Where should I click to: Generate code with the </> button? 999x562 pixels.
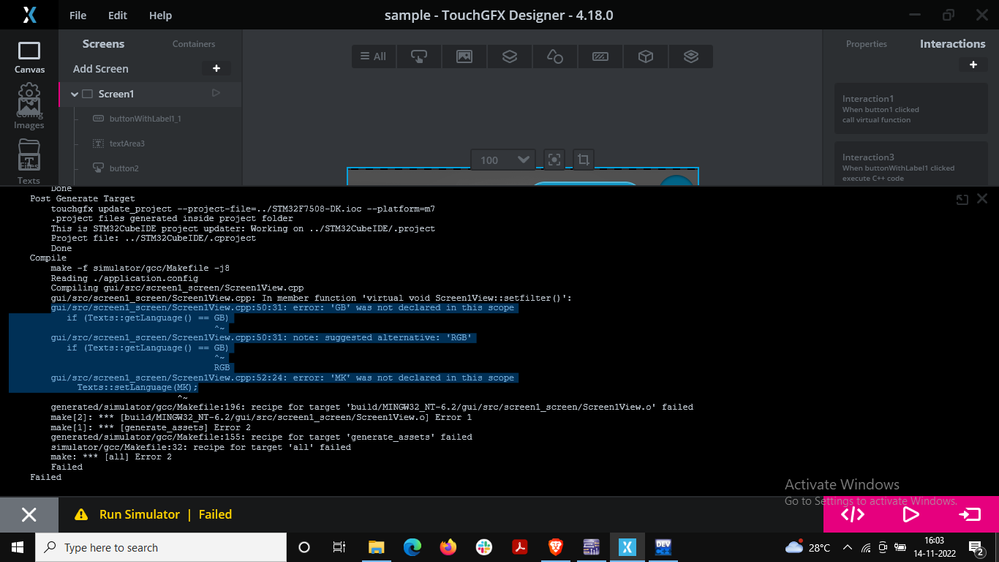point(852,514)
